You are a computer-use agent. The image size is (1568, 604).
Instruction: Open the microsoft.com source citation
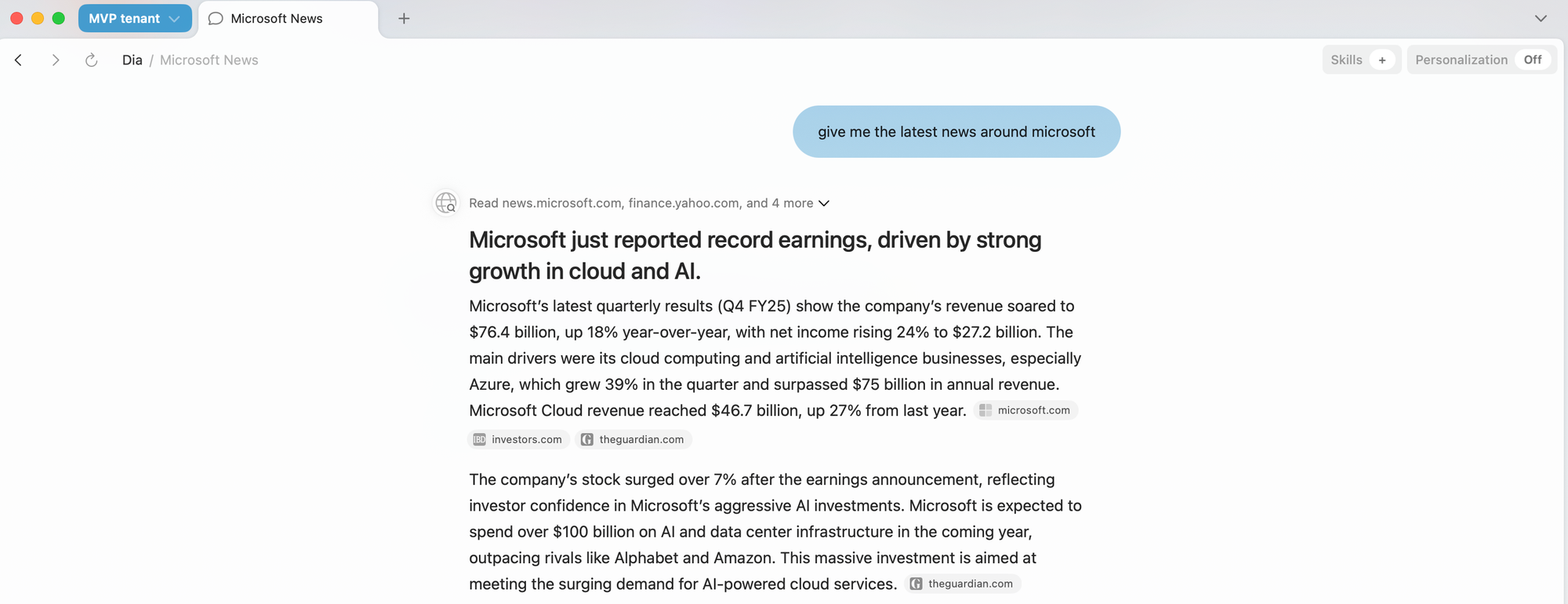[1025, 410]
